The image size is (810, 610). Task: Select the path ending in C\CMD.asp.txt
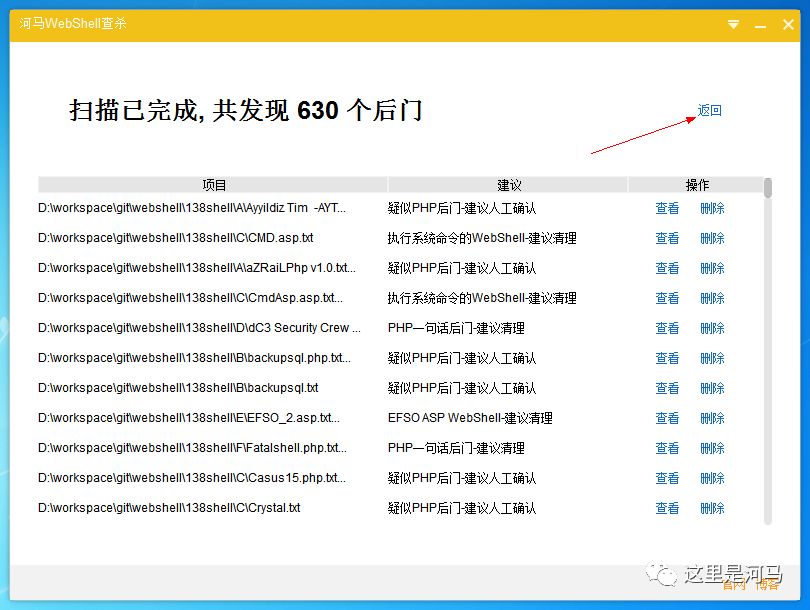(176, 238)
